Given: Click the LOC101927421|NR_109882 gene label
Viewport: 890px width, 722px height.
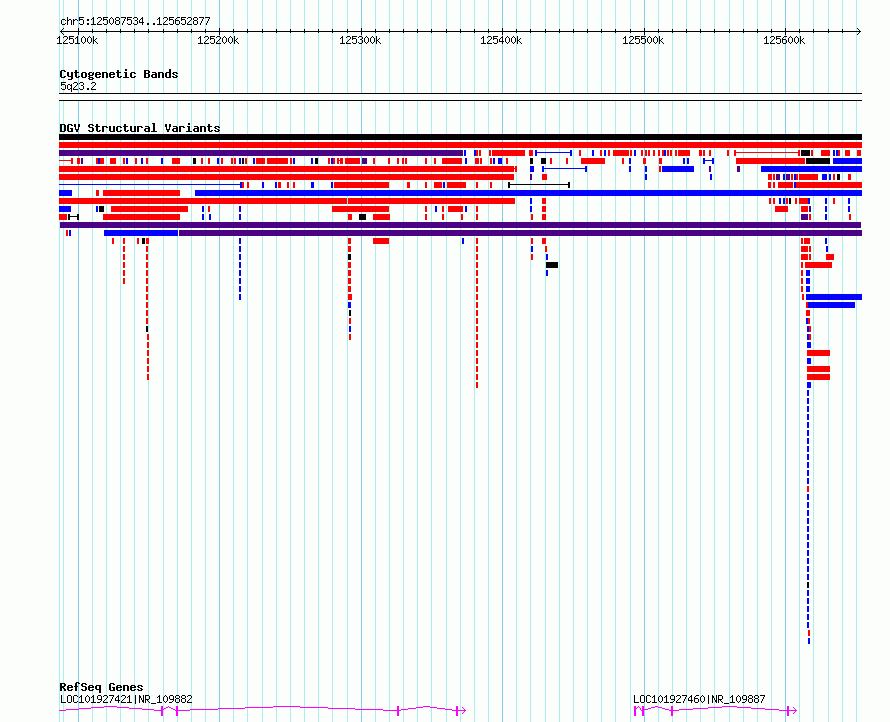Looking at the screenshot, I should pos(126,699).
